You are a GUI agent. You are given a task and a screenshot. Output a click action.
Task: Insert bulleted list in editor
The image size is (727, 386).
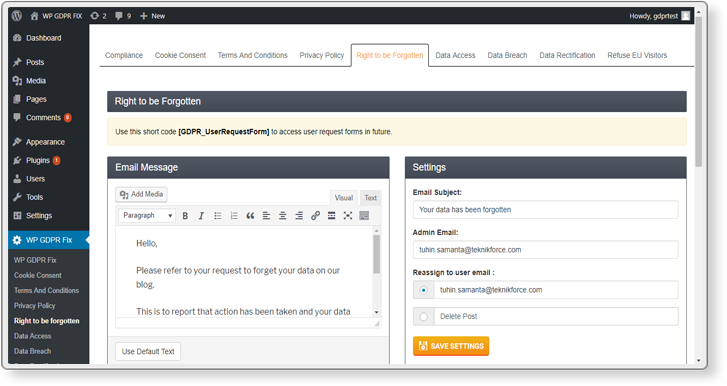click(x=217, y=215)
